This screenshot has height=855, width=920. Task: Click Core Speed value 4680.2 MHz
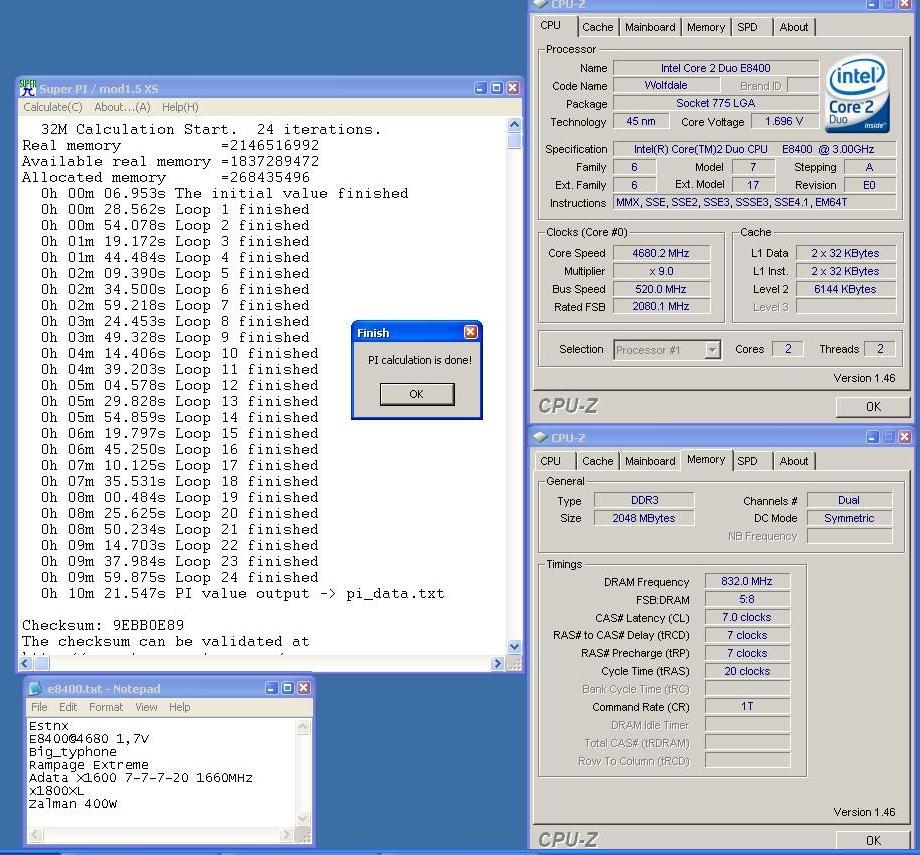click(661, 253)
